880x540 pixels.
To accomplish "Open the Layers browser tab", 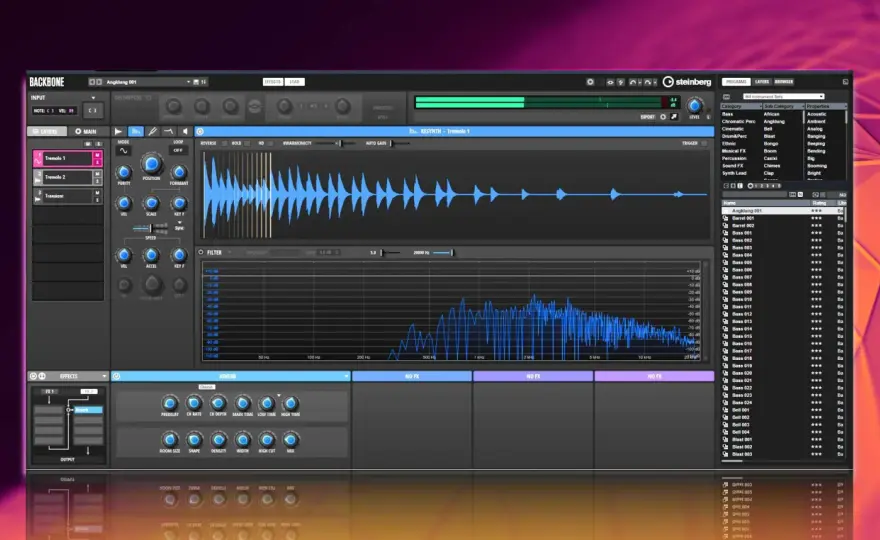I will [x=762, y=82].
